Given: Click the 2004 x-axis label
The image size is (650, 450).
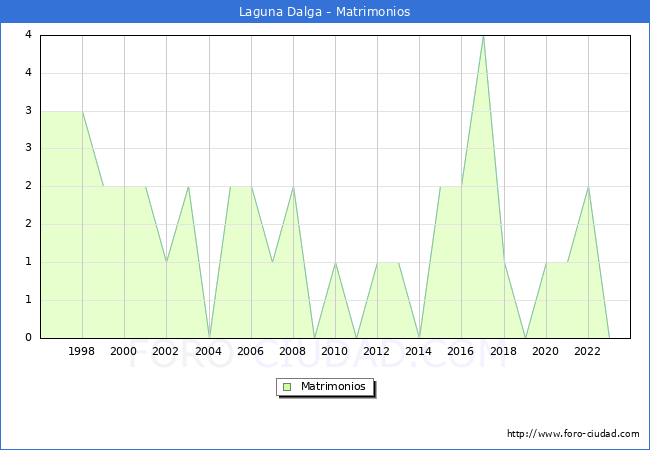Looking at the screenshot, I should tap(209, 351).
